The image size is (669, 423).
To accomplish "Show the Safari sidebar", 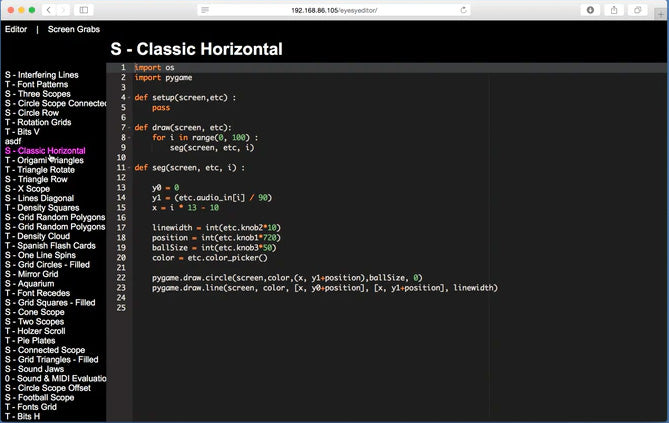I will (85, 9).
